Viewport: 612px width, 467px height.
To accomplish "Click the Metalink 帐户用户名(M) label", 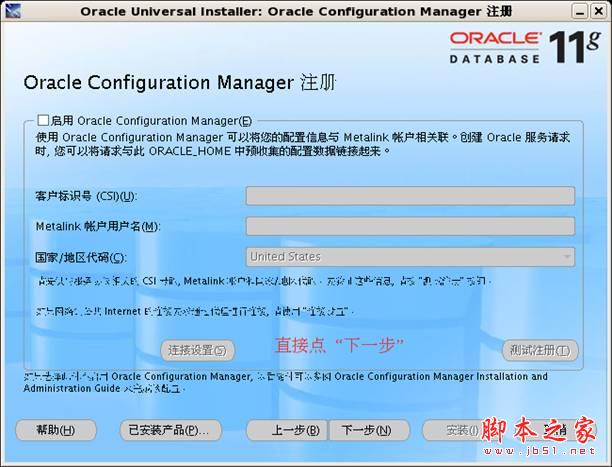I will pyautogui.click(x=98, y=226).
